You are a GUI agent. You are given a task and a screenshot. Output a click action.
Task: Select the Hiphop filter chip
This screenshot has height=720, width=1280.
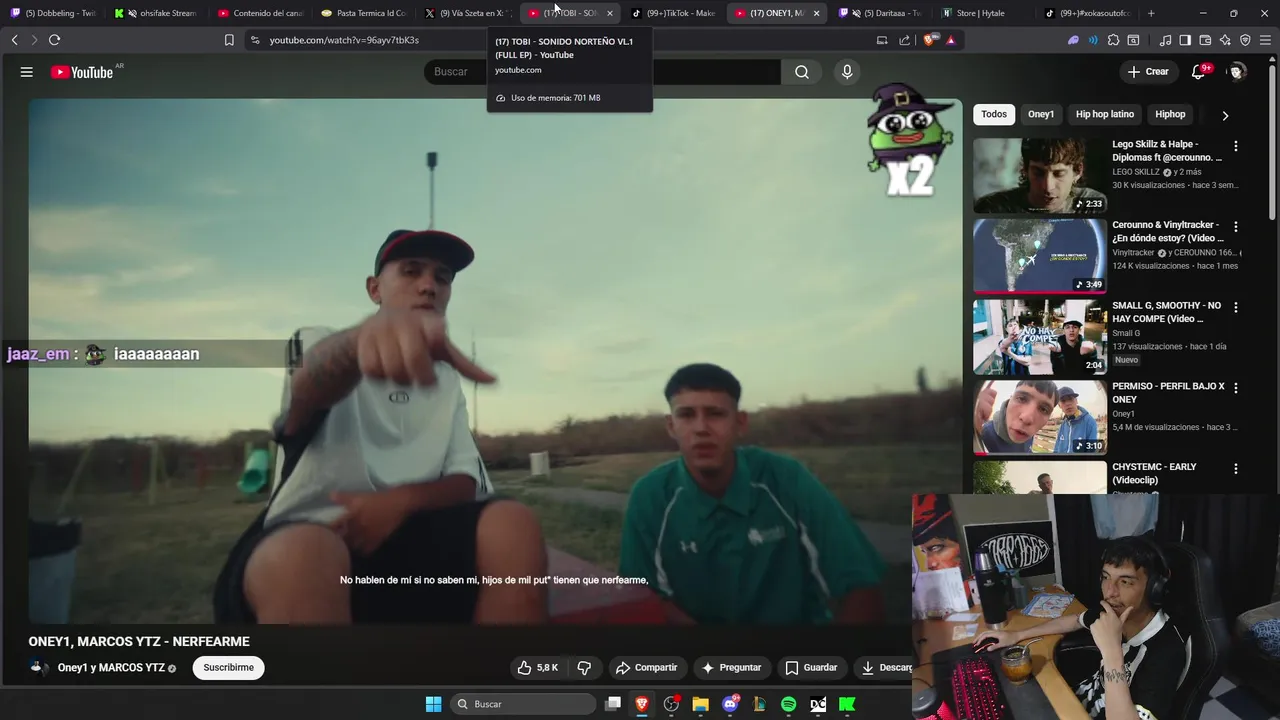click(1170, 114)
